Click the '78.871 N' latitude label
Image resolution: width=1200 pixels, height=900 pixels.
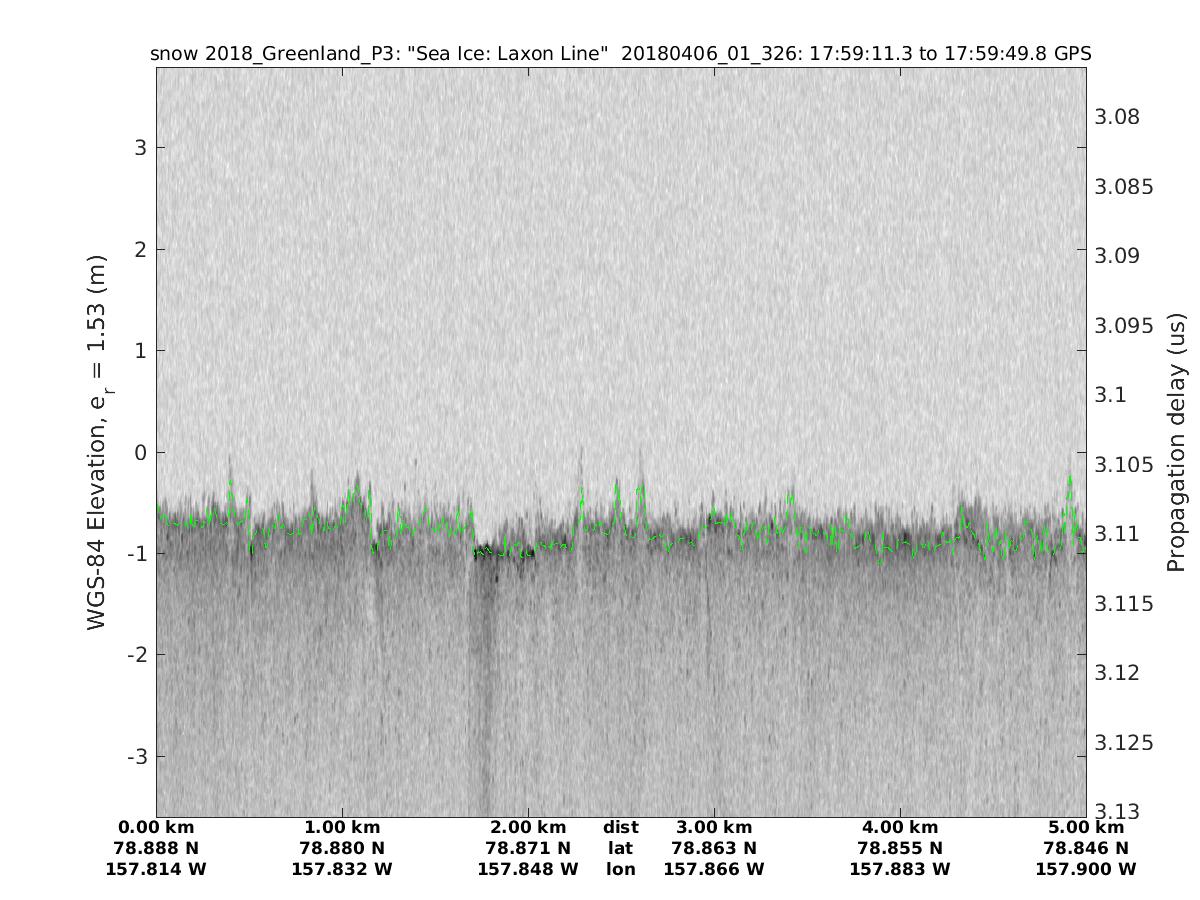click(x=528, y=849)
